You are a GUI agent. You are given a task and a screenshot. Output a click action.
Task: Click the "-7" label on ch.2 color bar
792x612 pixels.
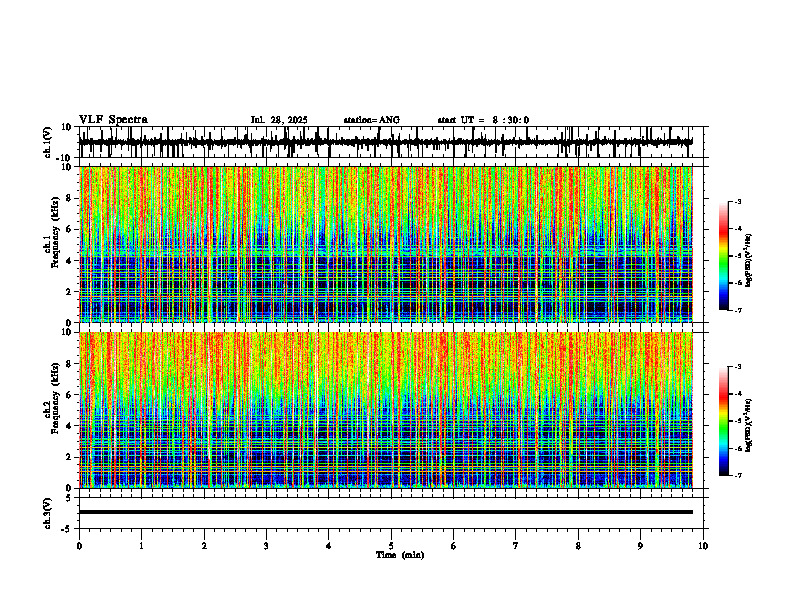pos(738,475)
